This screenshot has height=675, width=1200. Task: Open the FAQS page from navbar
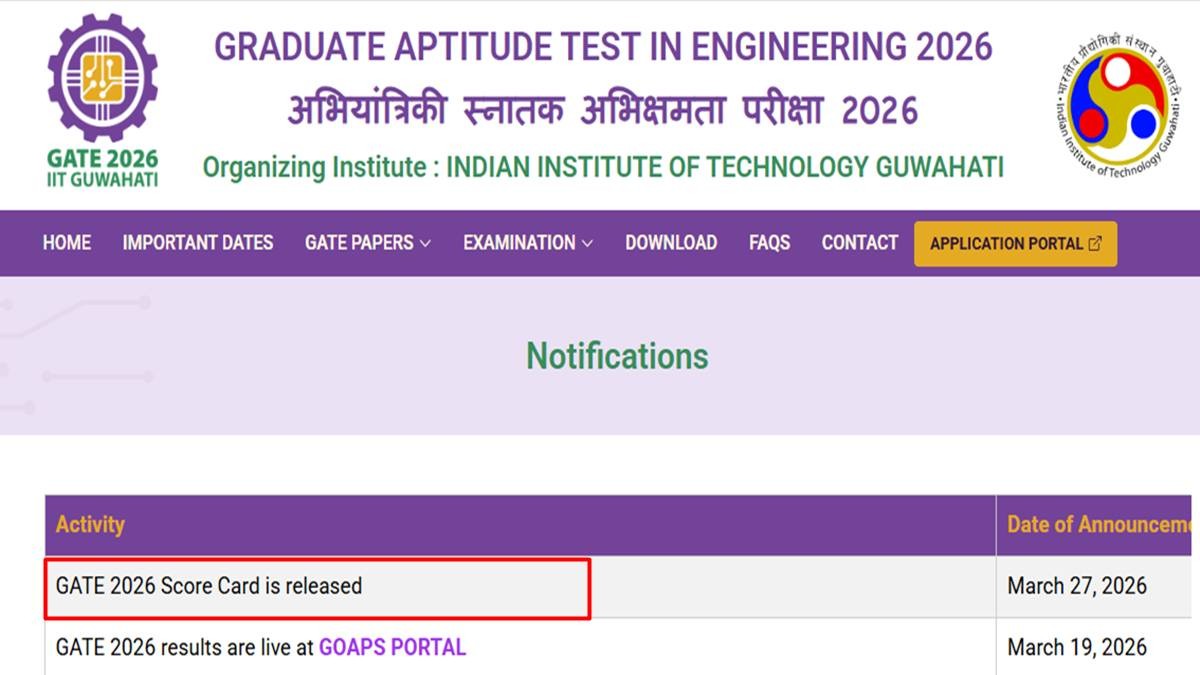769,243
